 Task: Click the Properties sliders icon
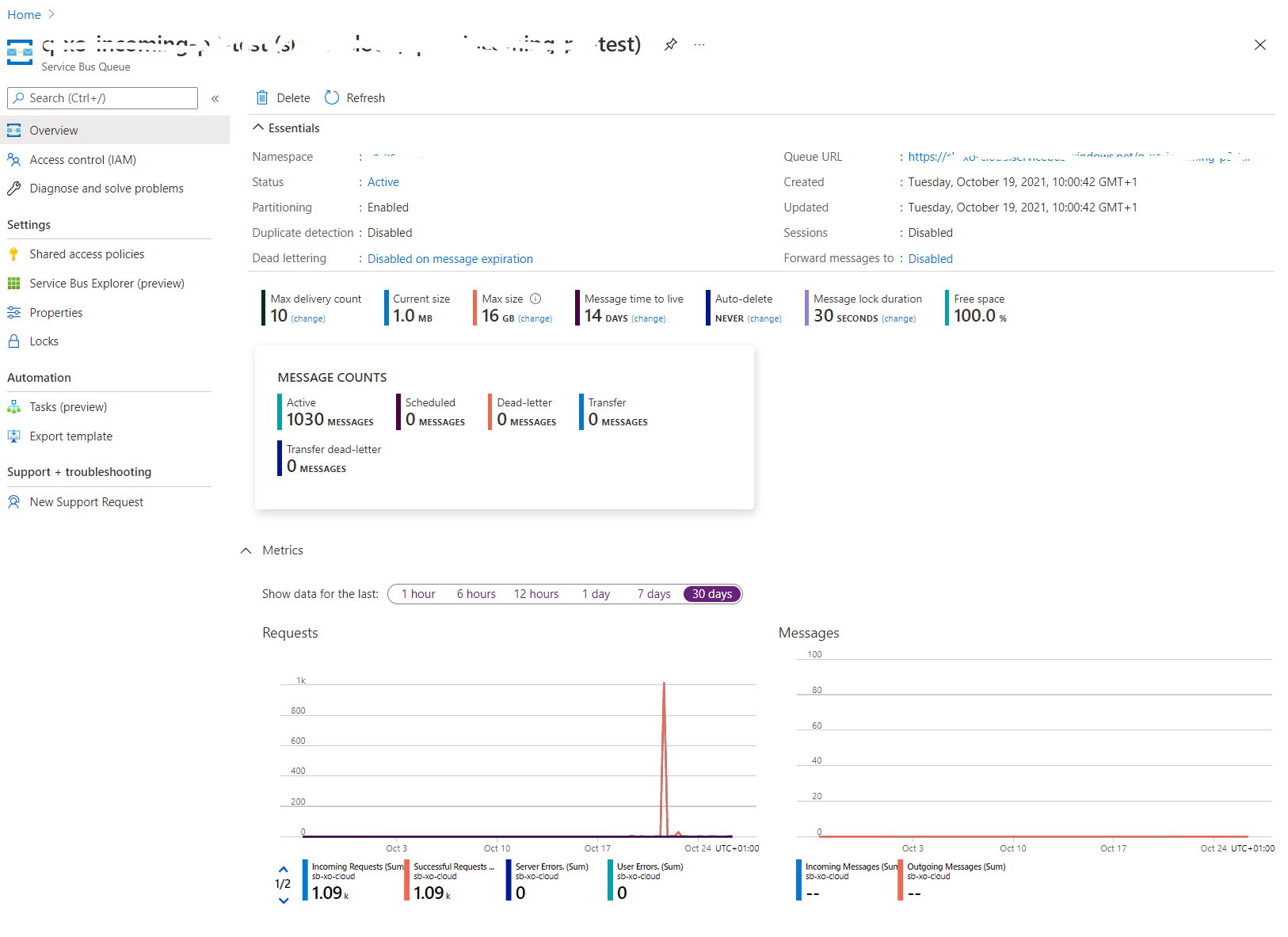(x=14, y=313)
